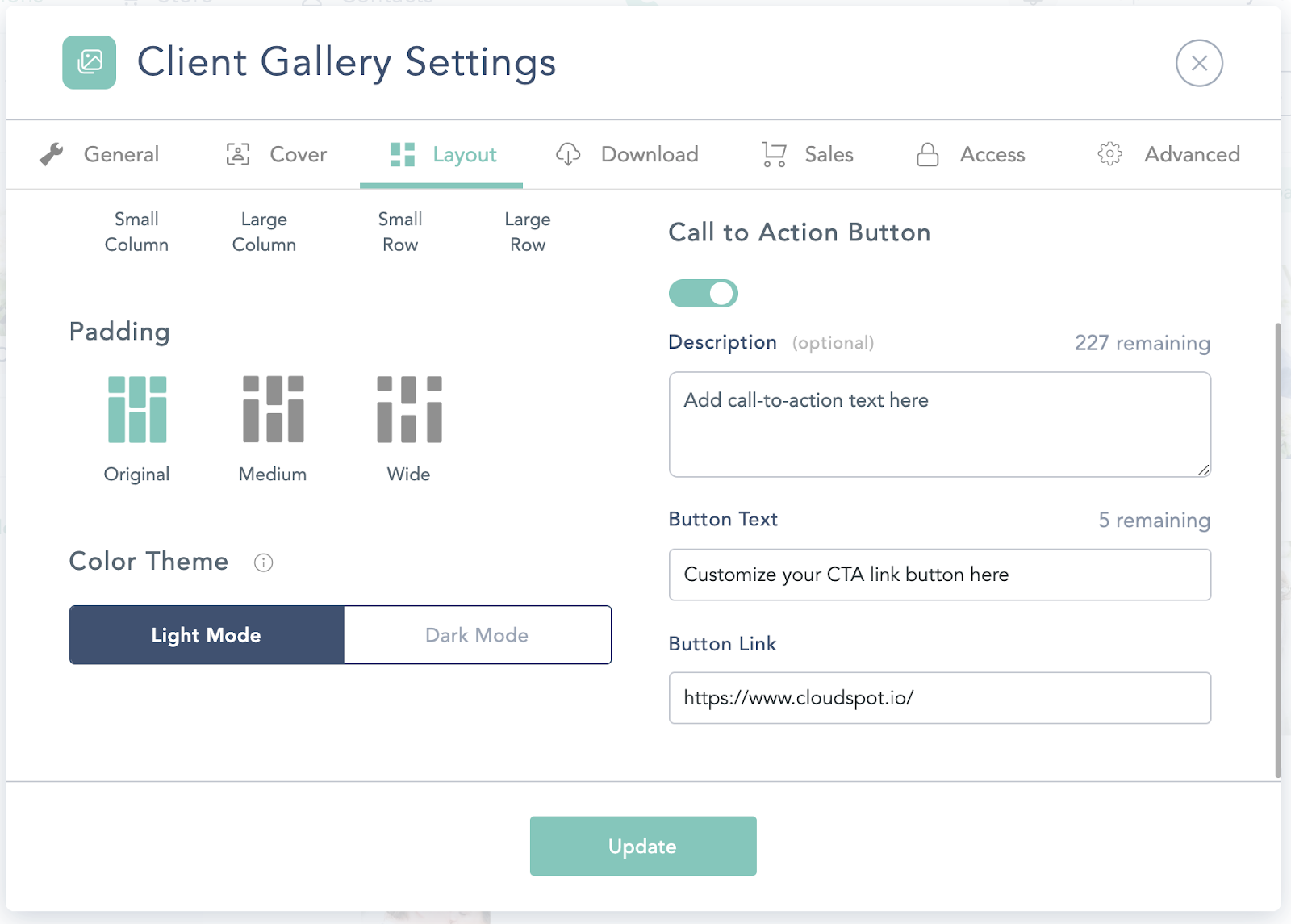Click the Button Text input field

(940, 575)
